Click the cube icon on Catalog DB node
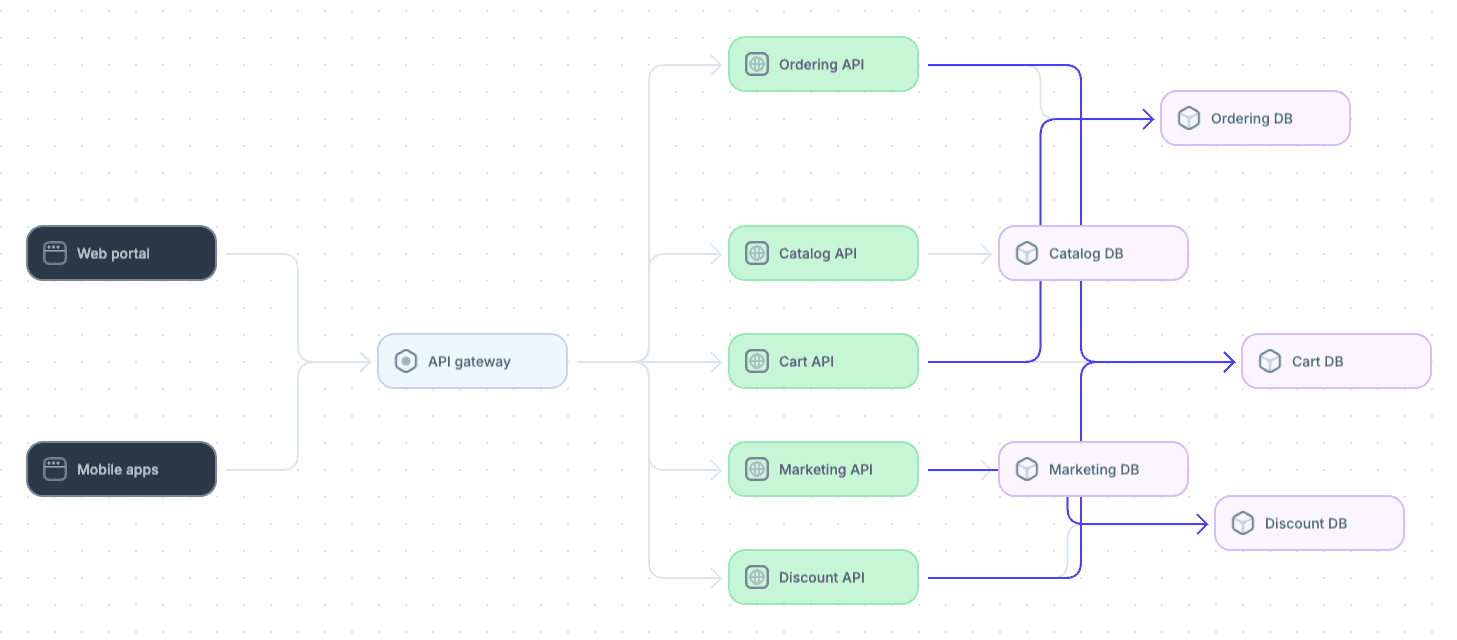This screenshot has height=640, width=1457. [1027, 254]
